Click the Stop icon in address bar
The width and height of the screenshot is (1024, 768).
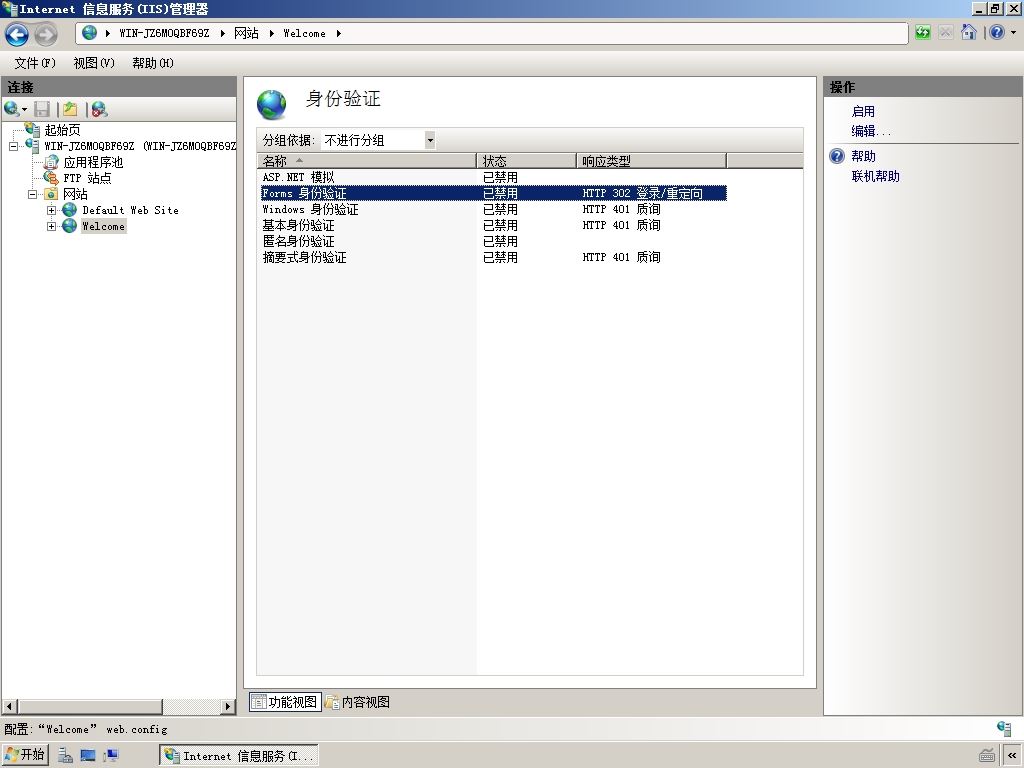click(946, 33)
